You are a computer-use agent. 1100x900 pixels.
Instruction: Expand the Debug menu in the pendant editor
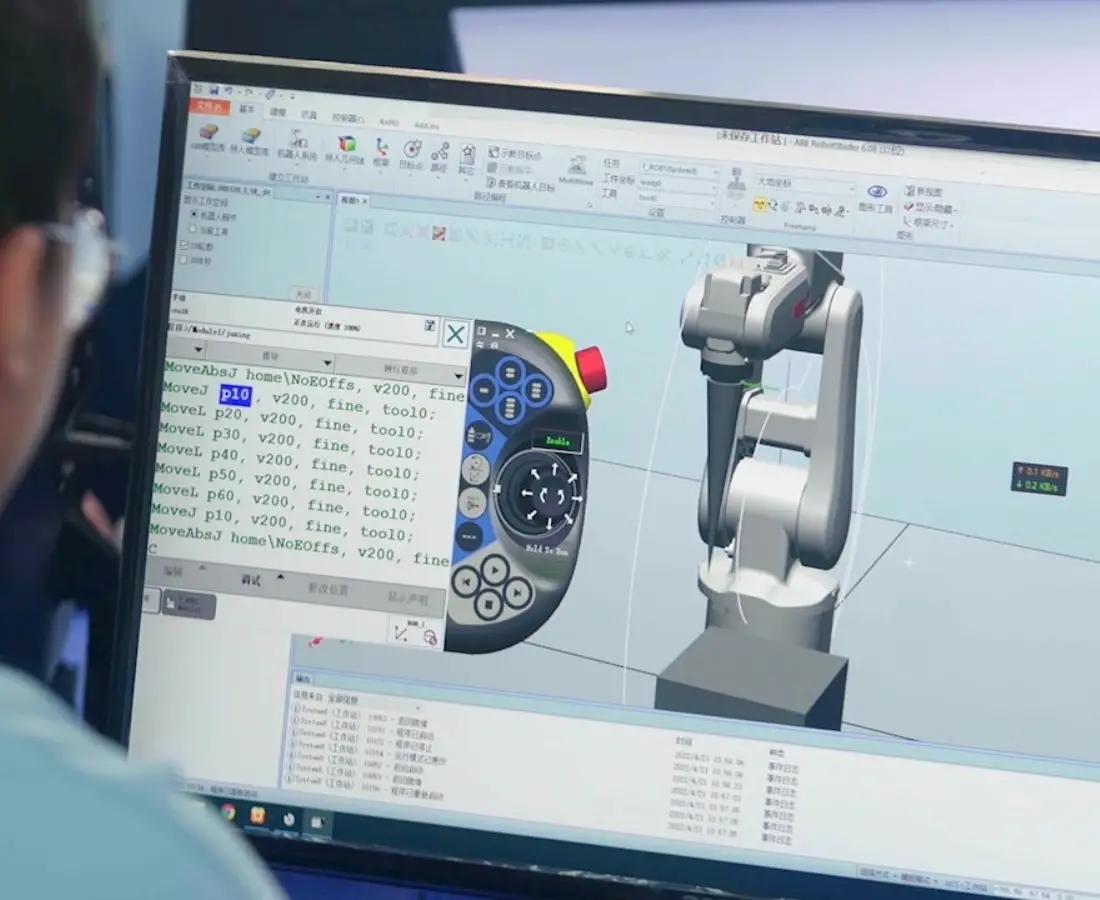click(262, 580)
